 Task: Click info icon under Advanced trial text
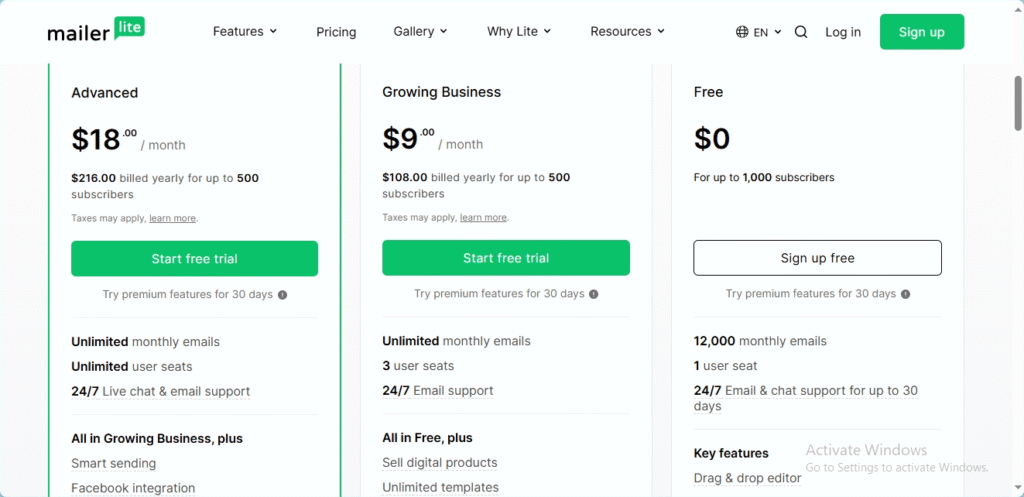(x=283, y=295)
